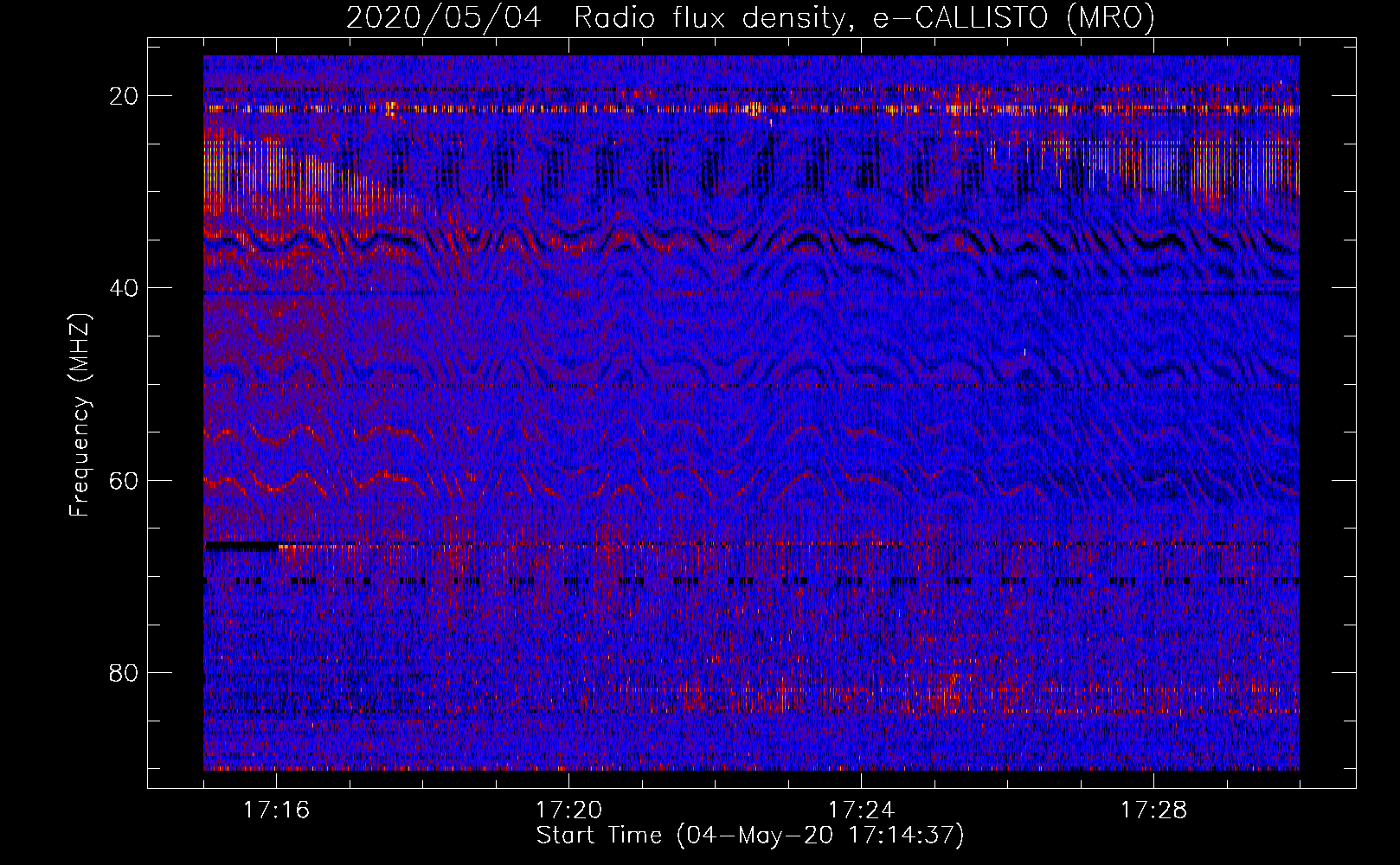Click the 17:20 time tick label
The width and height of the screenshot is (1400, 865).
click(568, 811)
